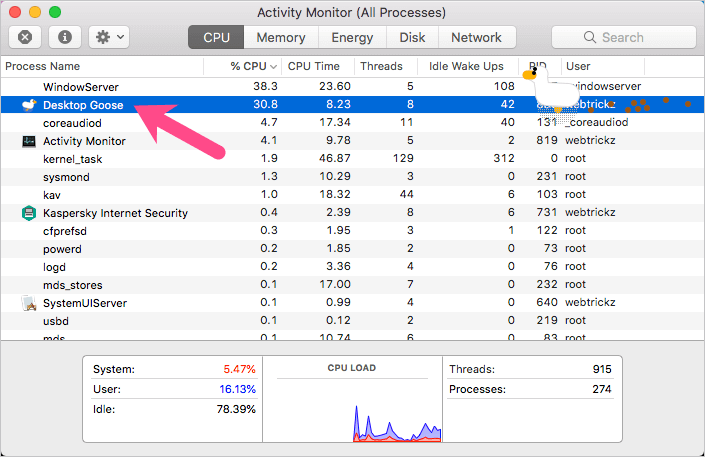
Task: Close the Activity Monitor window
Action: 15,12
